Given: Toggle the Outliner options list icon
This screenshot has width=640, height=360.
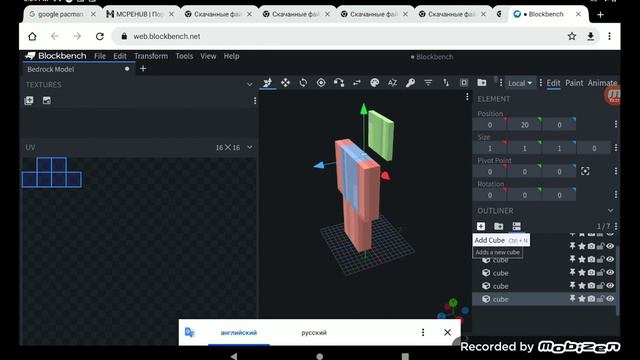Looking at the screenshot, I should click(x=516, y=226).
